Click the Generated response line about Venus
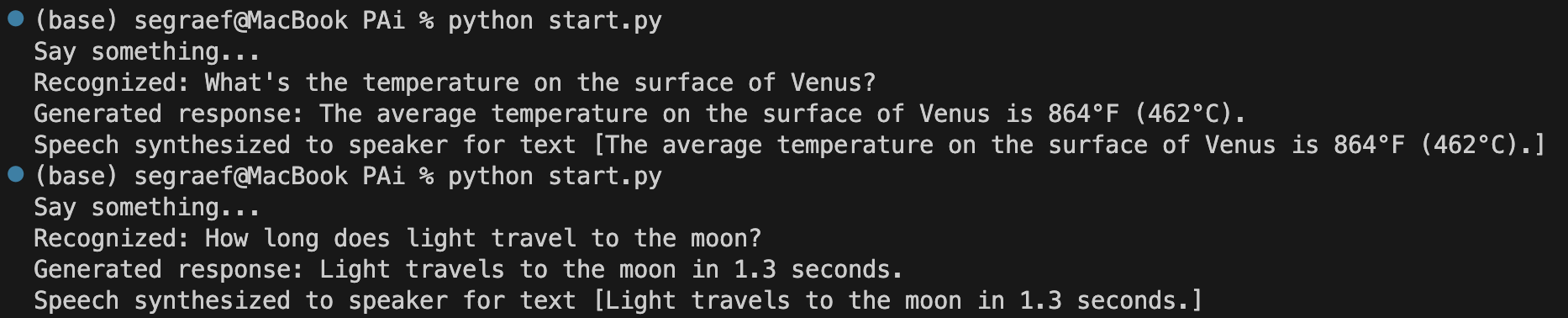1568x318 pixels. [x=639, y=114]
